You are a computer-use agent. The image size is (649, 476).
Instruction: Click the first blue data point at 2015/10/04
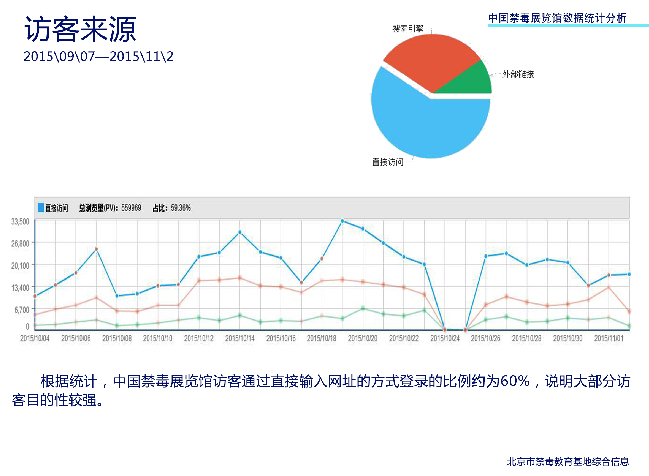(x=35, y=296)
